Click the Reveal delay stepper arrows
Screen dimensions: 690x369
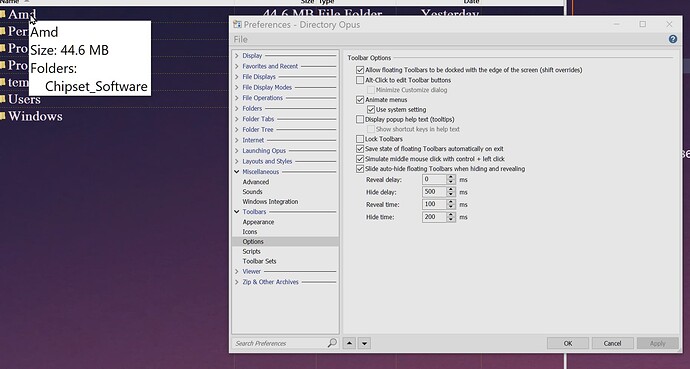point(451,179)
